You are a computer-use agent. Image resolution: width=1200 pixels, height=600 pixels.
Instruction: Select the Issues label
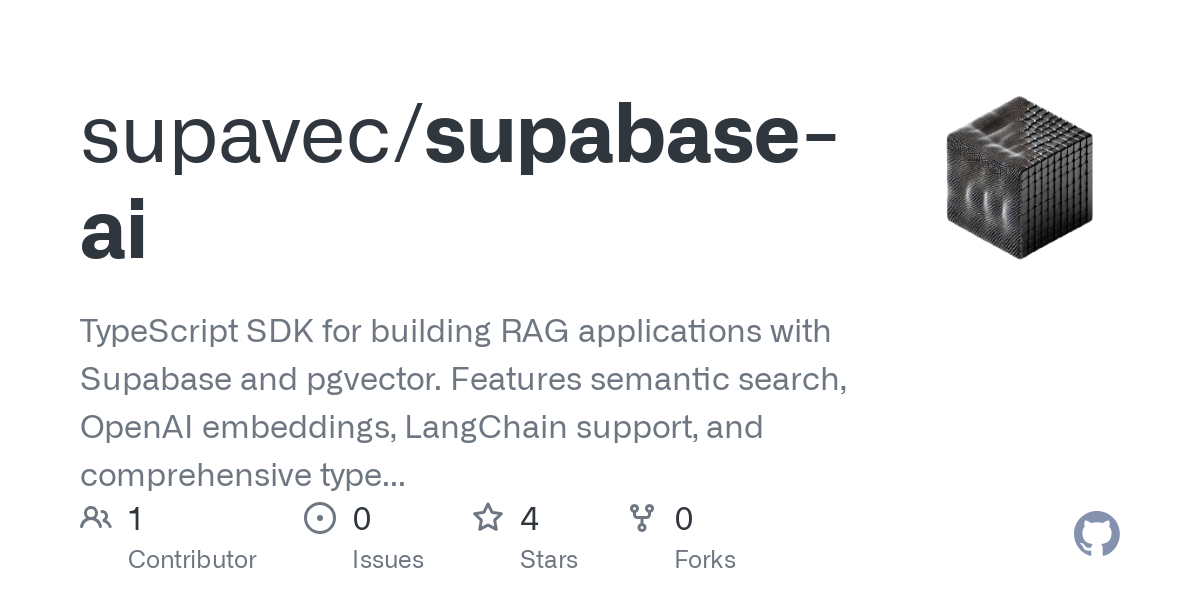(x=388, y=560)
